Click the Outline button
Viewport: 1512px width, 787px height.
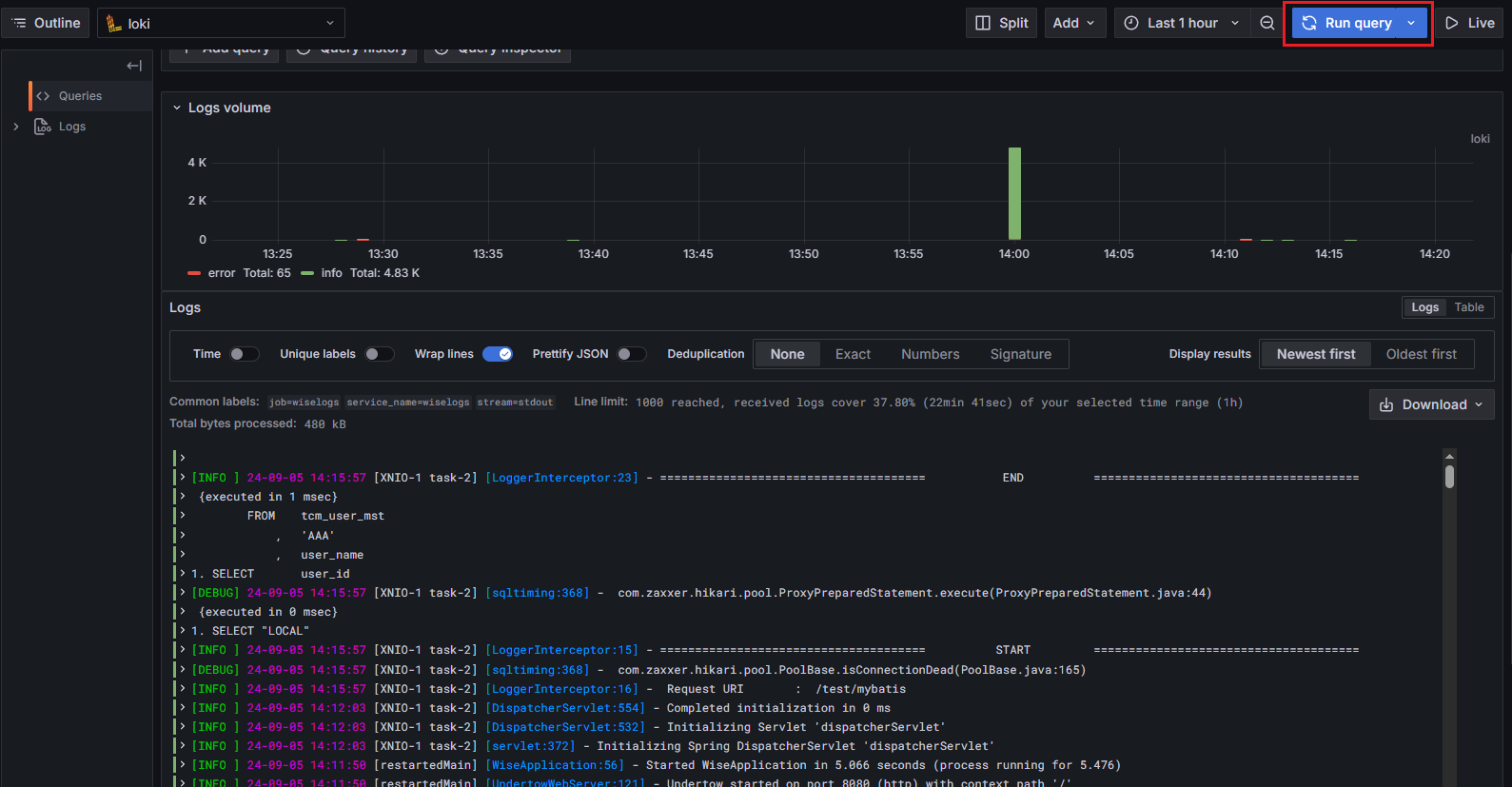pos(46,23)
